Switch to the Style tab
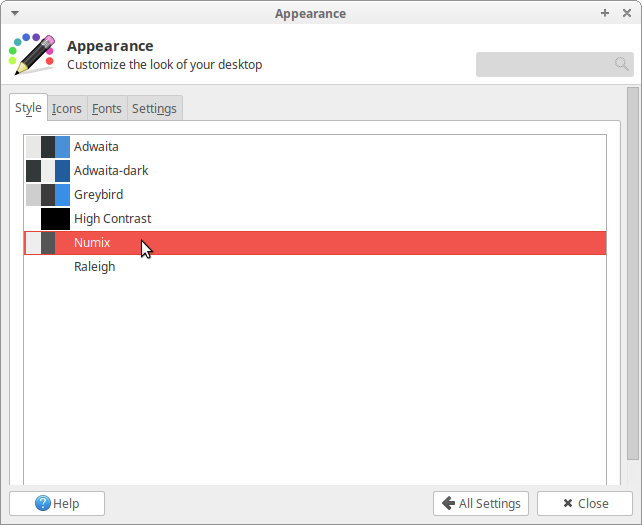642x525 pixels. [28, 108]
